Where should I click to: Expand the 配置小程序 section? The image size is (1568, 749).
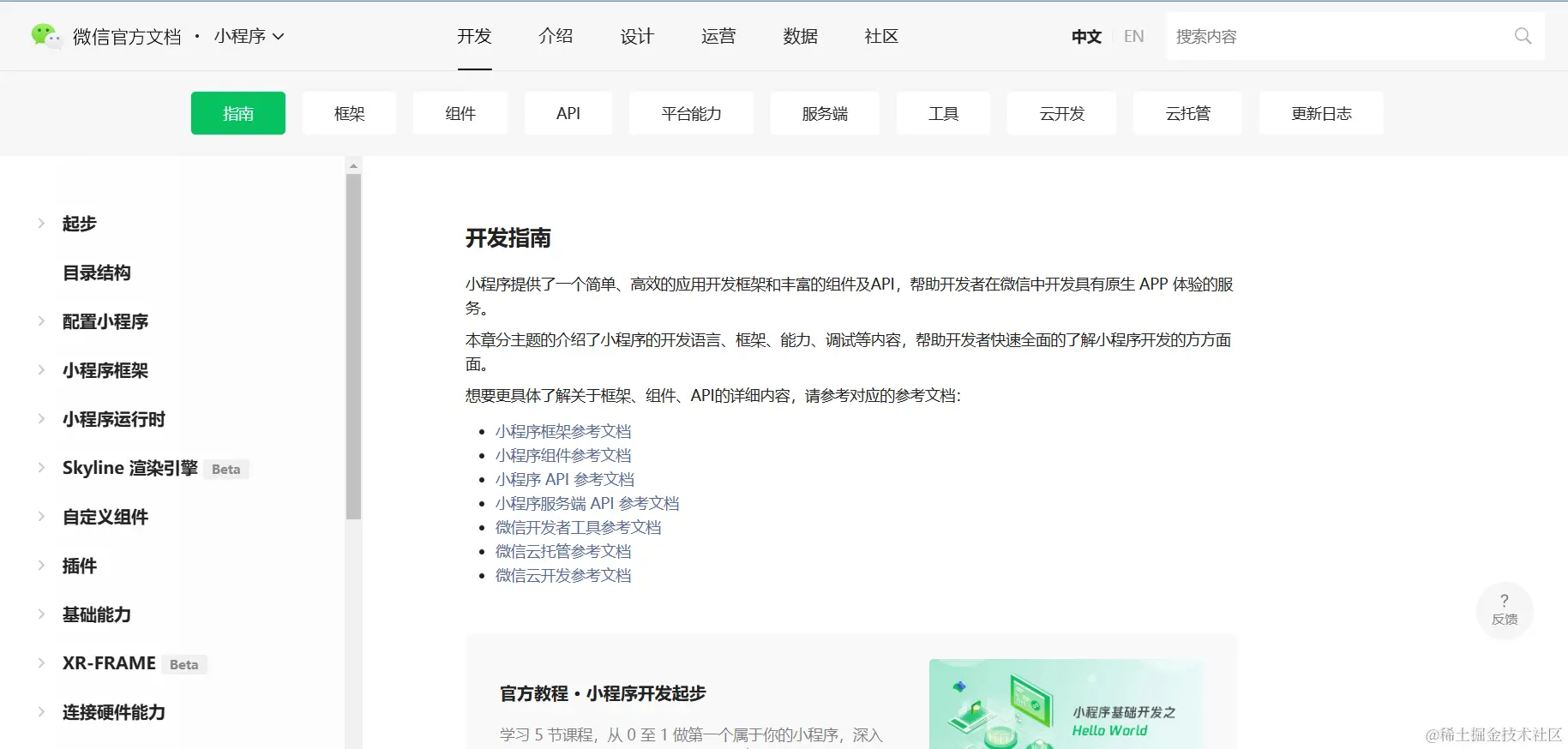[41, 321]
